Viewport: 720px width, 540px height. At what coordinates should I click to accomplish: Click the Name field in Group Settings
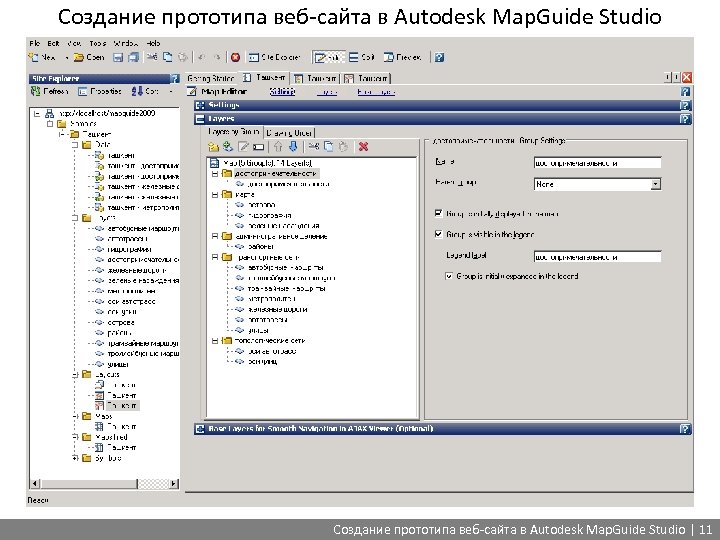(597, 163)
